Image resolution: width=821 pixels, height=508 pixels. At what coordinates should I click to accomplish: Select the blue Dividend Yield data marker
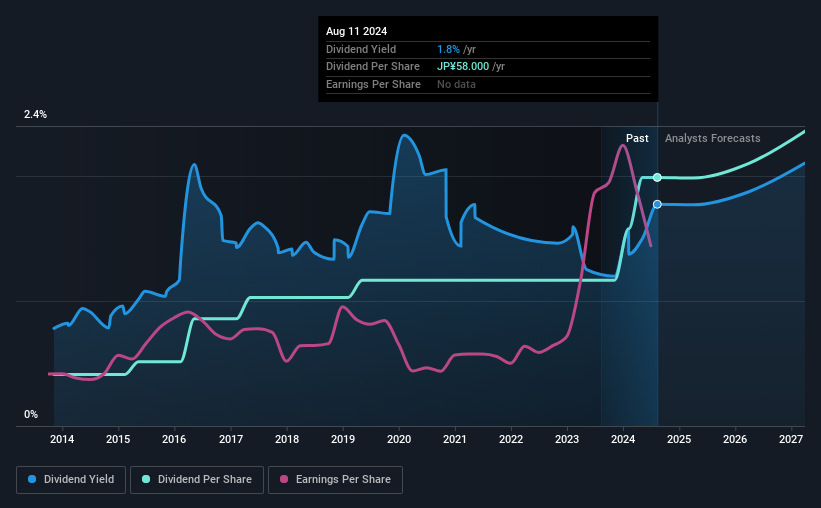657,204
